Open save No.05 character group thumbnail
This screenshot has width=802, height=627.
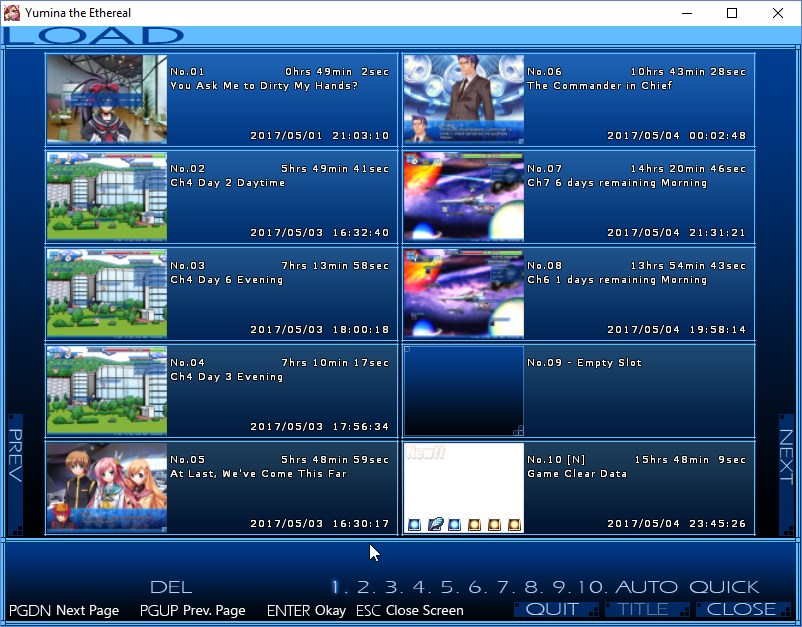click(x=107, y=487)
